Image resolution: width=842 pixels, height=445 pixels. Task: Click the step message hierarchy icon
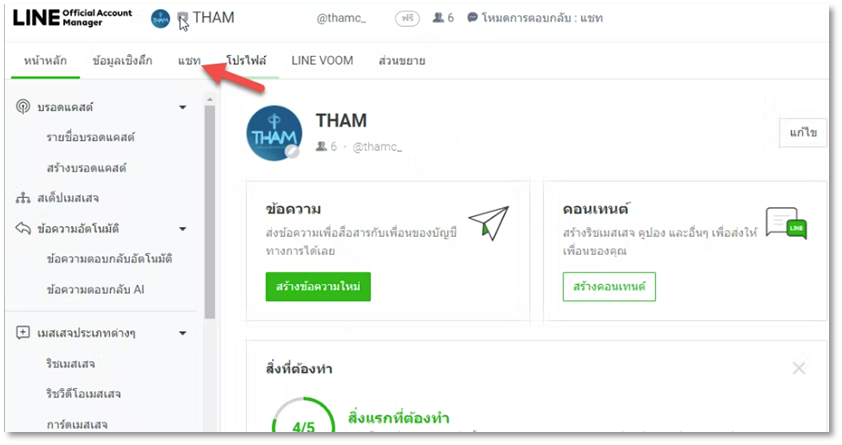click(23, 198)
